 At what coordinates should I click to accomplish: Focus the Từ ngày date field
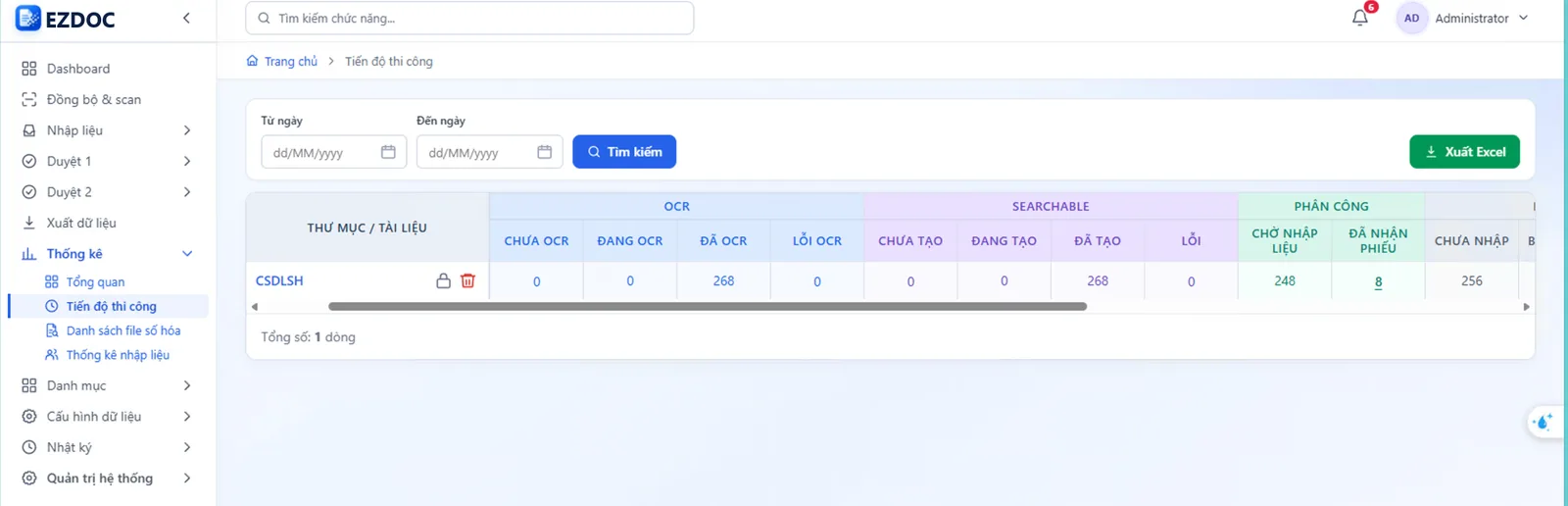tap(333, 152)
